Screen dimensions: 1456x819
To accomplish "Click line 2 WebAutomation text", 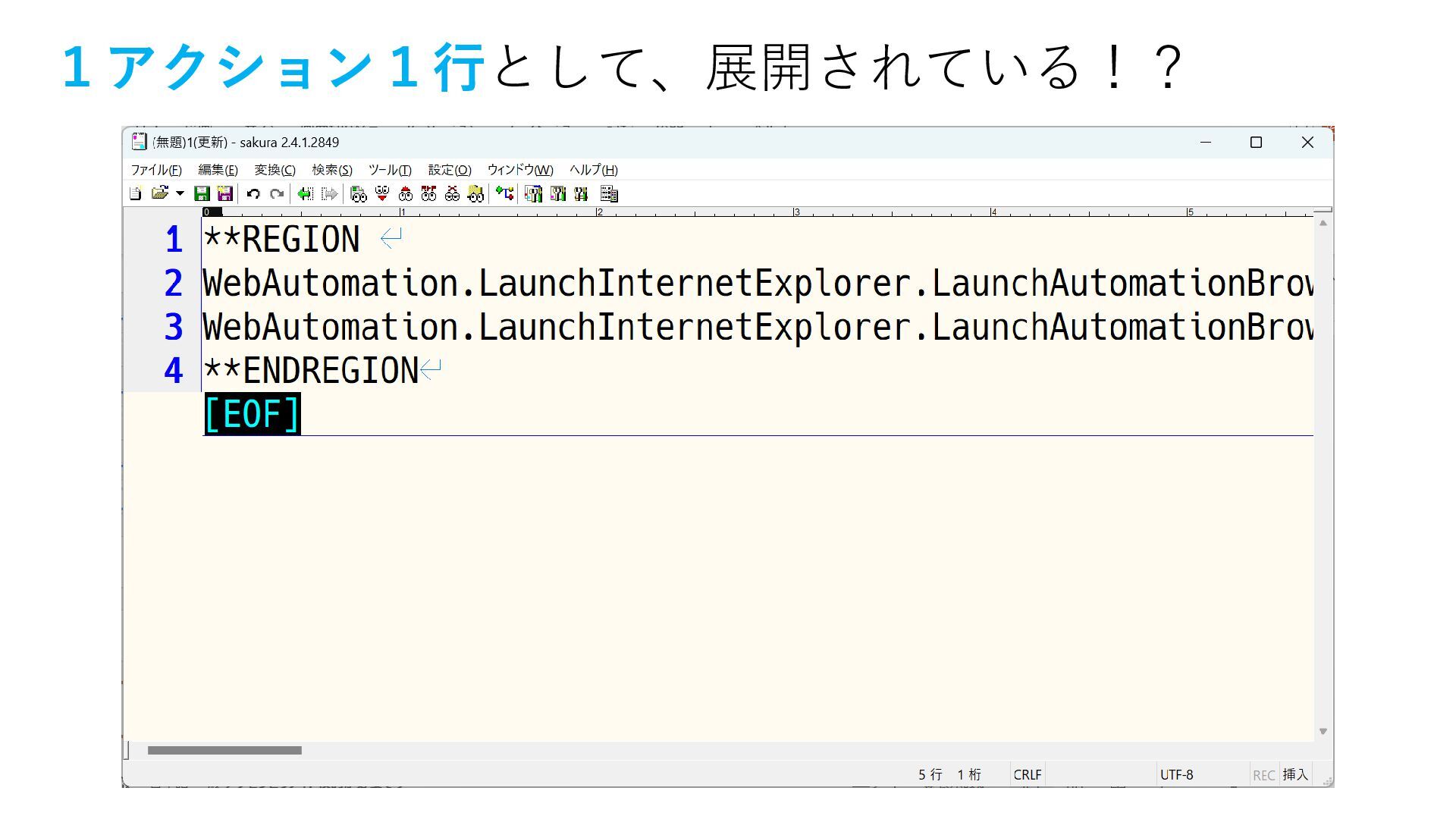I will [x=329, y=284].
